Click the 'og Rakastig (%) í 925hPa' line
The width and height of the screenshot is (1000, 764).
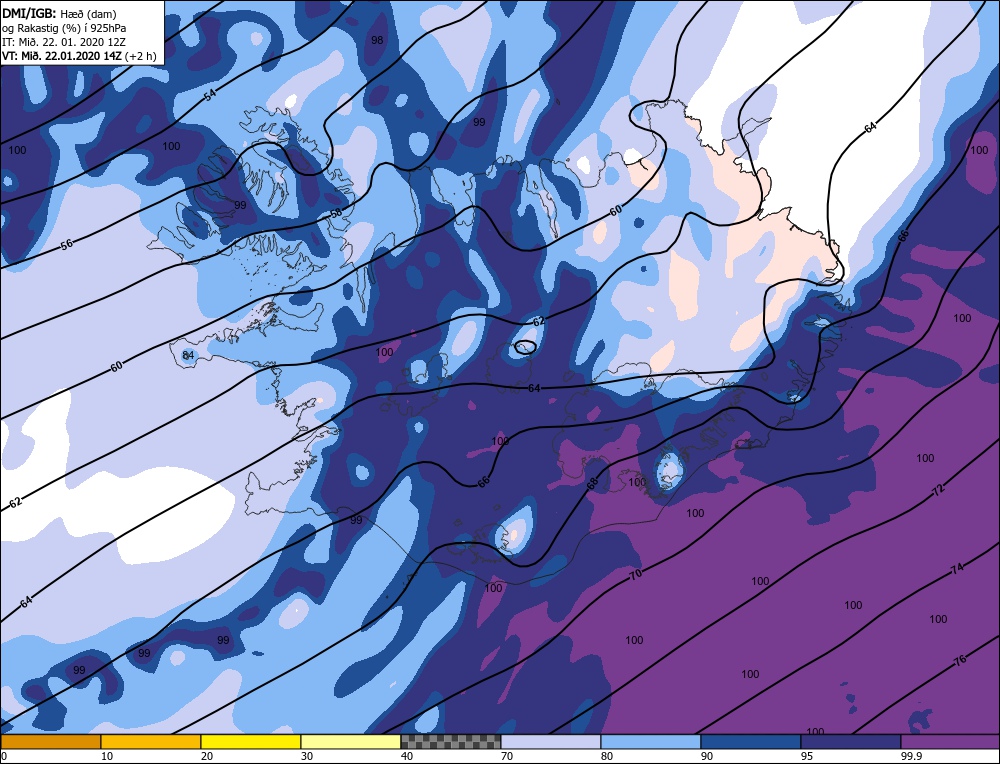click(x=64, y=28)
